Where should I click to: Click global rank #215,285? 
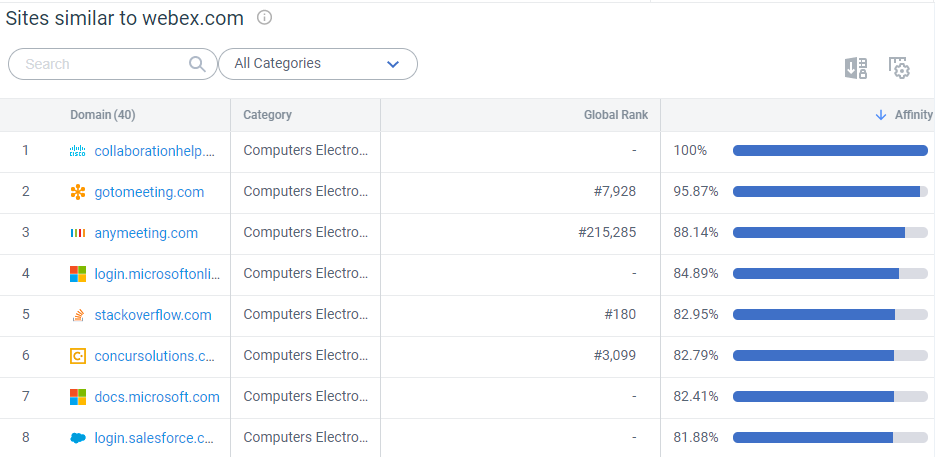[x=607, y=233]
